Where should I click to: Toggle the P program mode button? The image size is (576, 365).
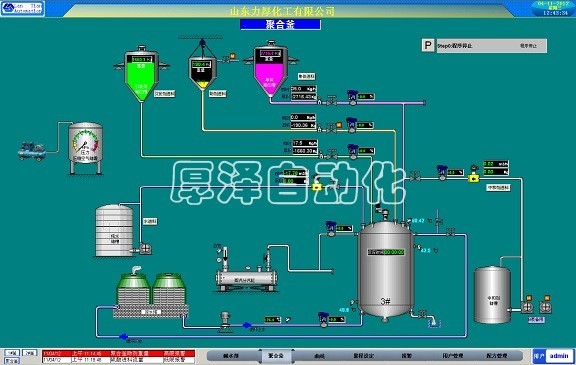click(428, 46)
